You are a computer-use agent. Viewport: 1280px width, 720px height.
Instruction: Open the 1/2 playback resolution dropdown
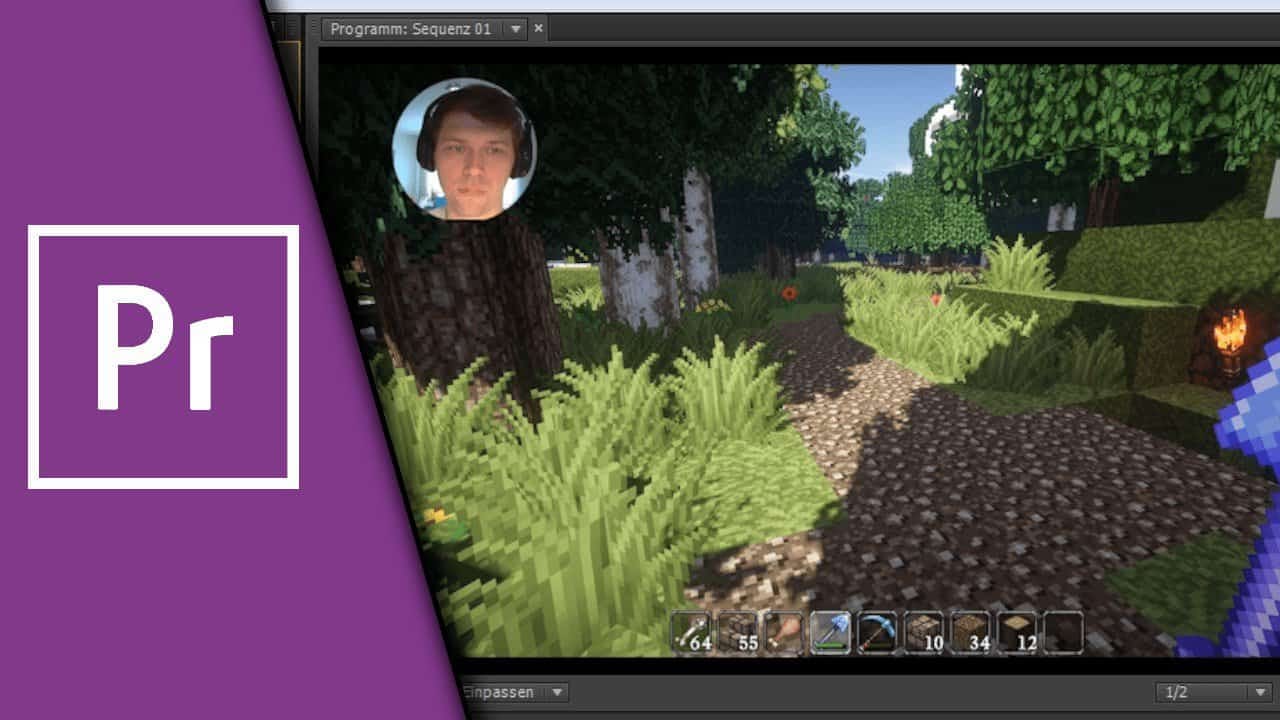(x=1213, y=692)
